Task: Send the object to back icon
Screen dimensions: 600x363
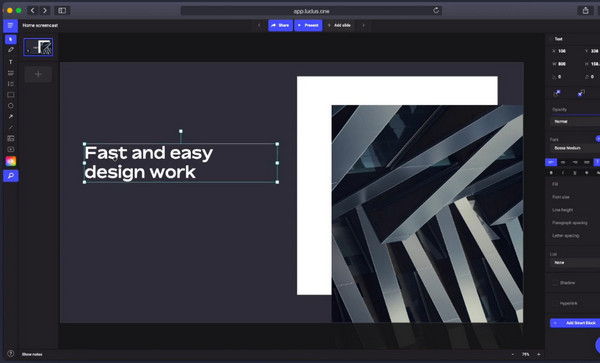Action: 581,93
